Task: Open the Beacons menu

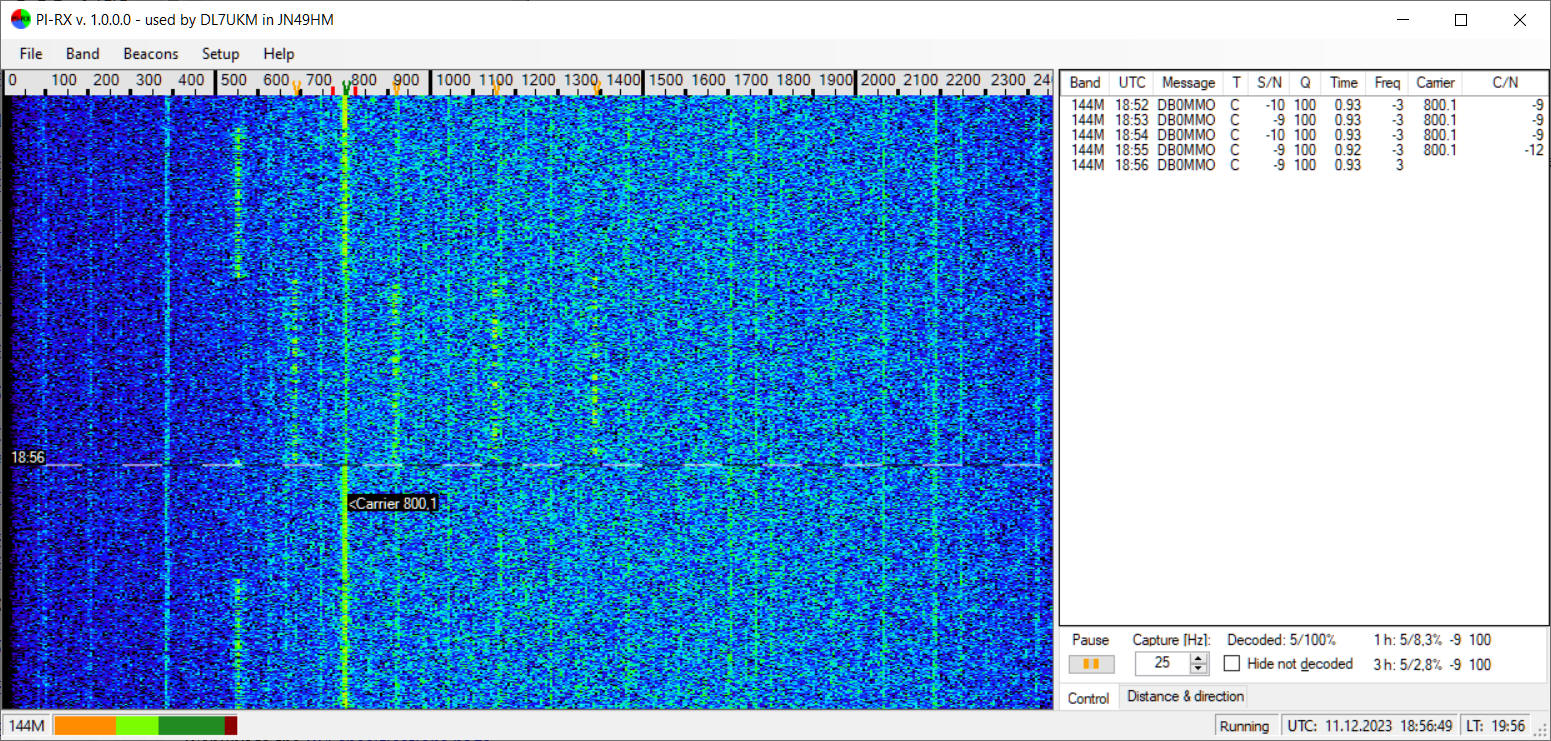Action: tap(151, 54)
